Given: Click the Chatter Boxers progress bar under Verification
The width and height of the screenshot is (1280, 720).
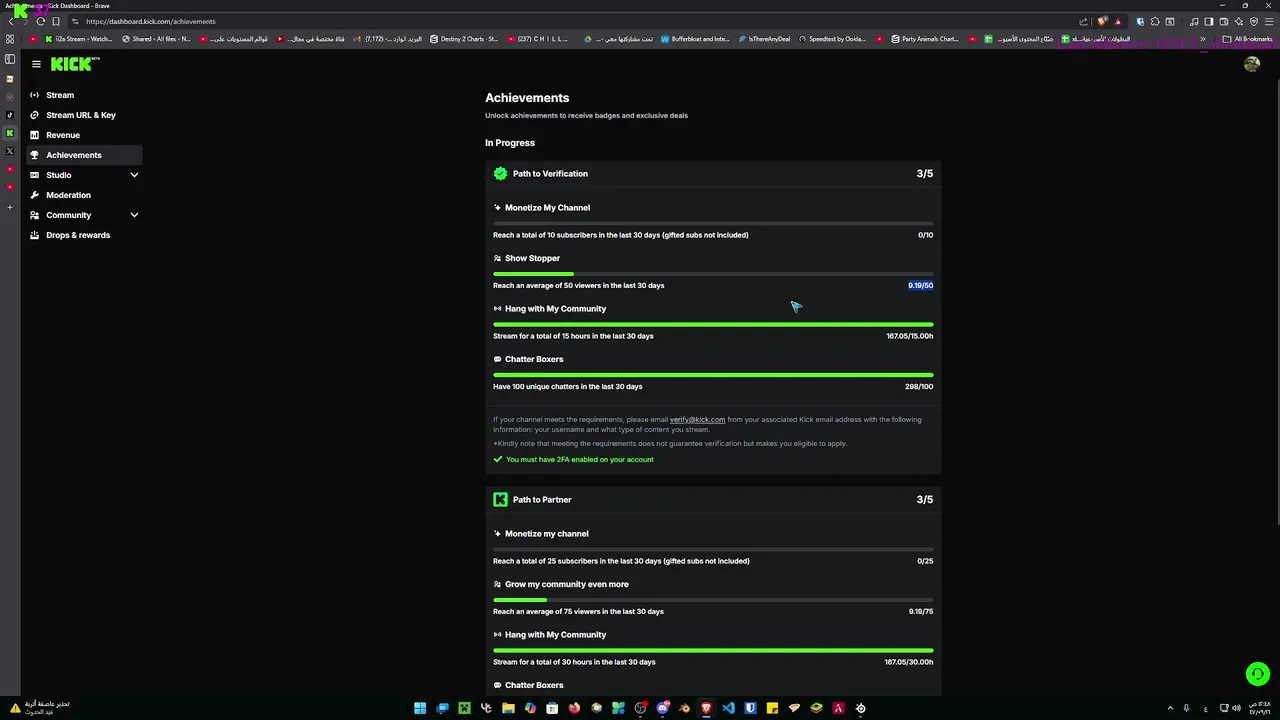Looking at the screenshot, I should pos(713,375).
